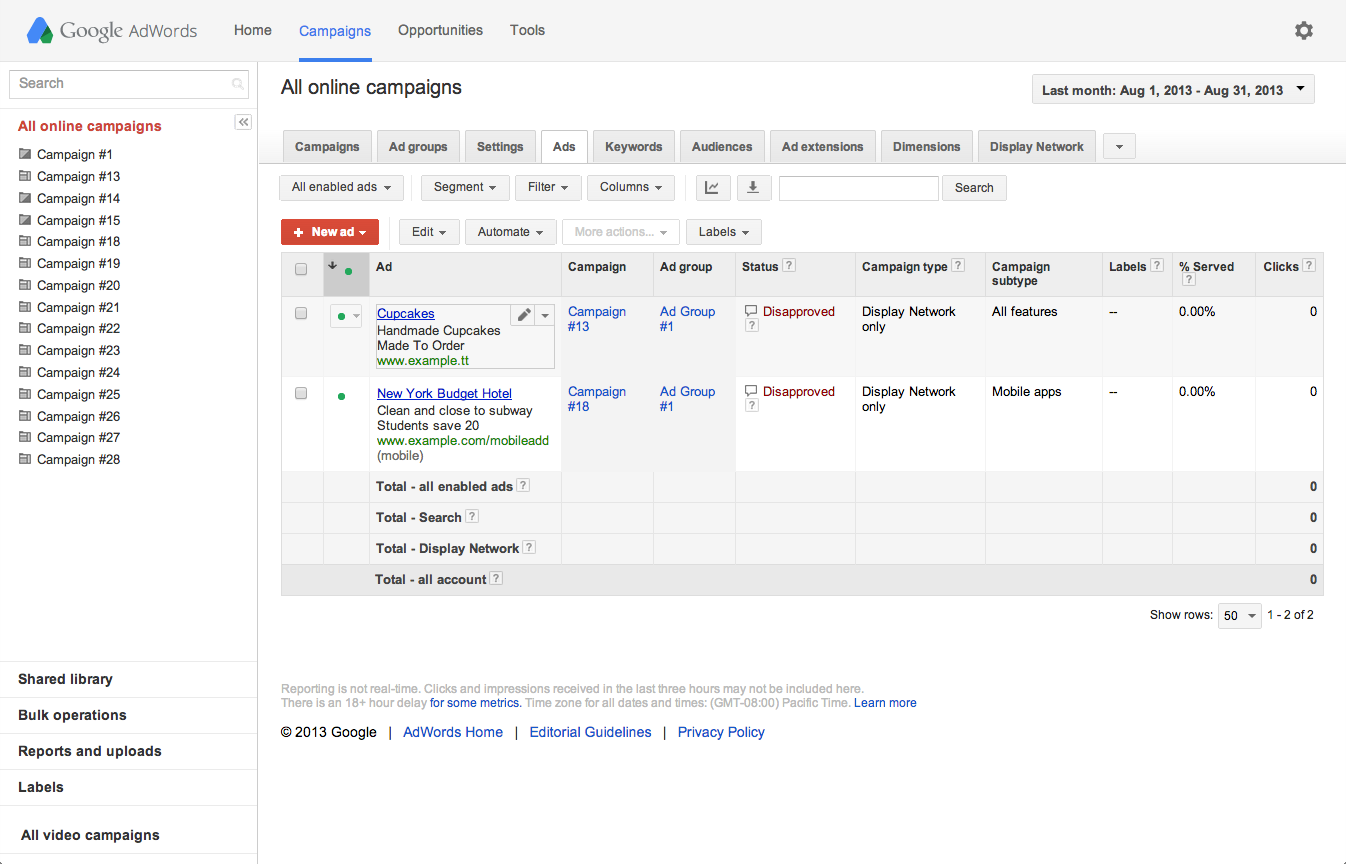Open the settings gear menu

(1303, 31)
